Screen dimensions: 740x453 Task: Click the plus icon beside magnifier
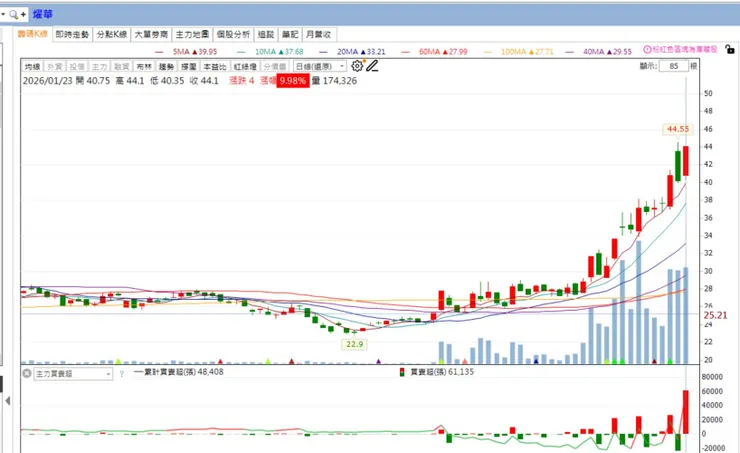tap(23, 15)
